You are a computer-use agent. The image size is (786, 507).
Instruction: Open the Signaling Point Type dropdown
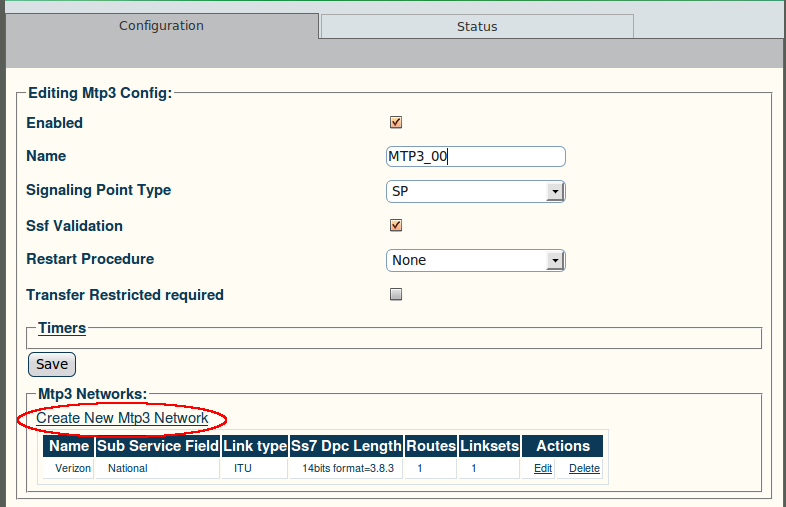point(476,192)
